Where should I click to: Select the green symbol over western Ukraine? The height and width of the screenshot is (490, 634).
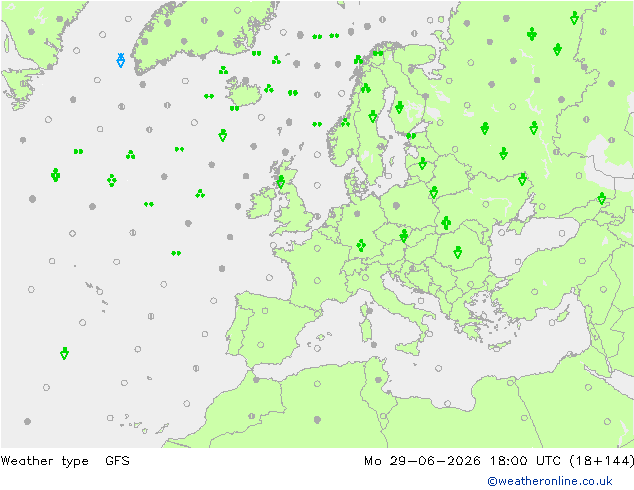point(446,223)
